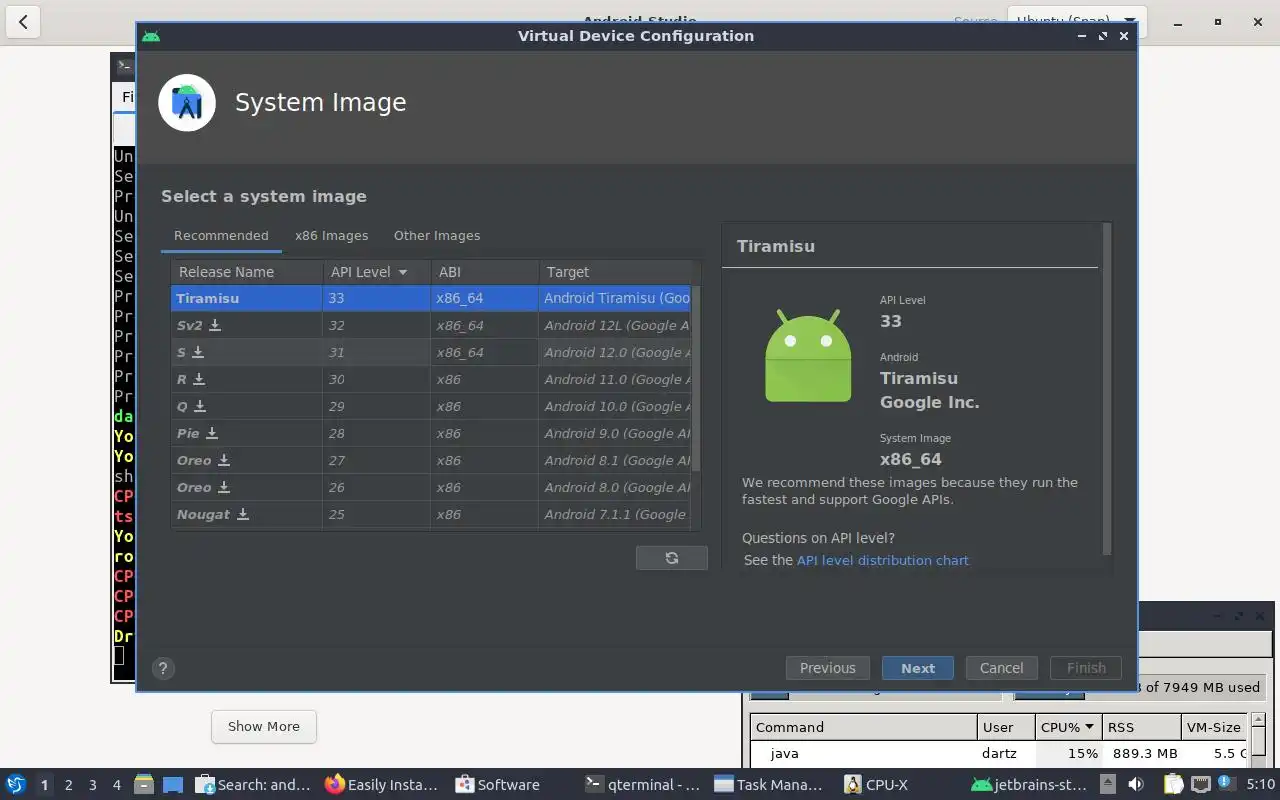1280x800 pixels.
Task: Click the network tray icon
Action: point(1201,784)
